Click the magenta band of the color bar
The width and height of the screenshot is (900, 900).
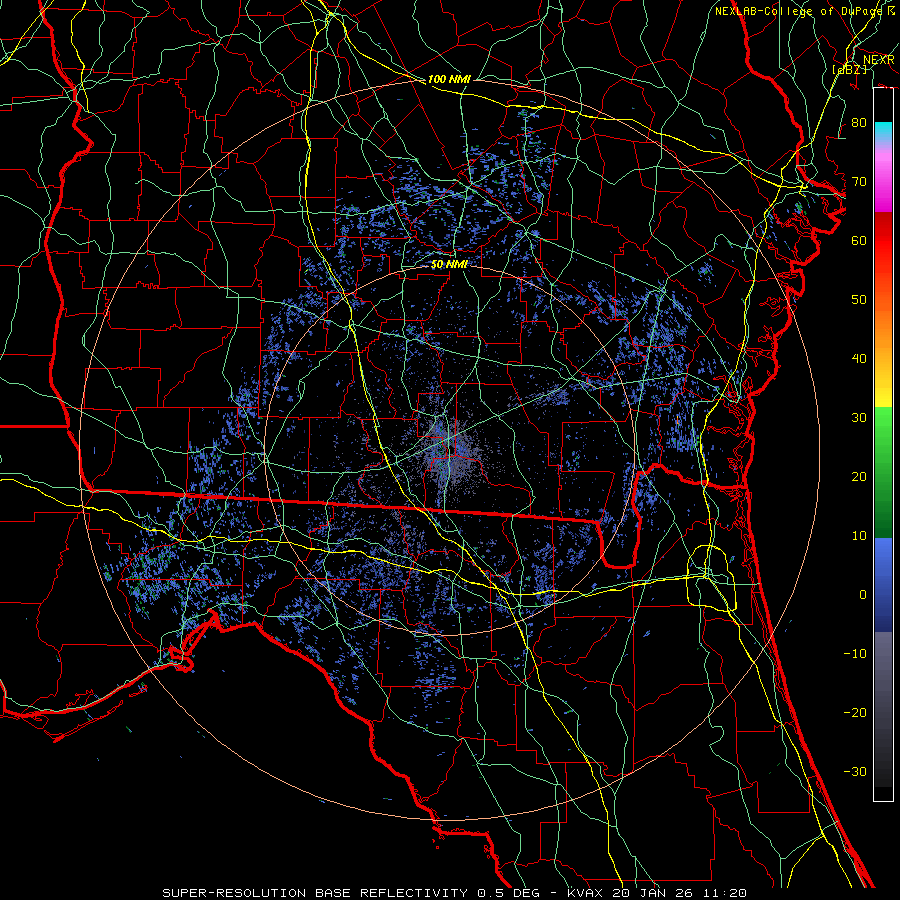[883, 181]
